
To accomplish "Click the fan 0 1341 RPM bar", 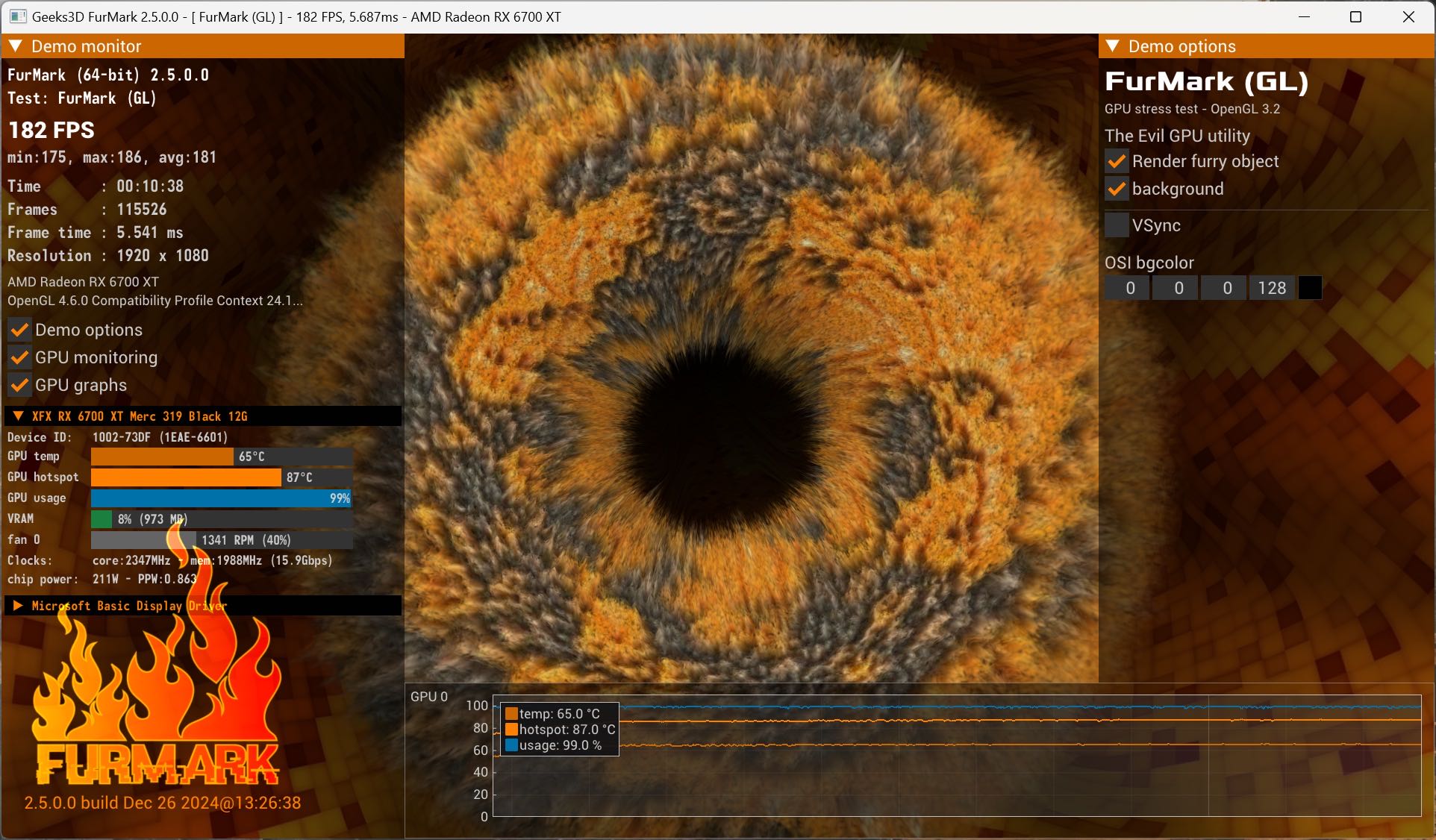I will pos(222,540).
